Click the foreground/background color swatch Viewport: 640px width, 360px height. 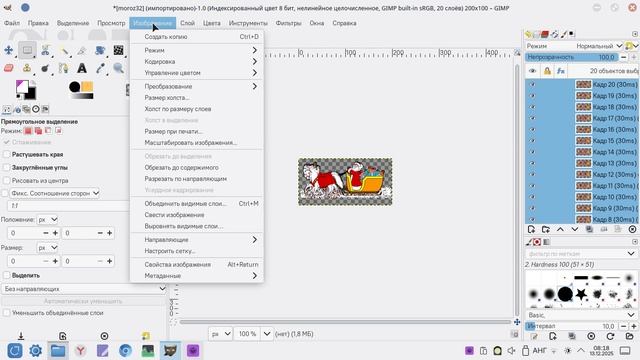click(x=26, y=89)
